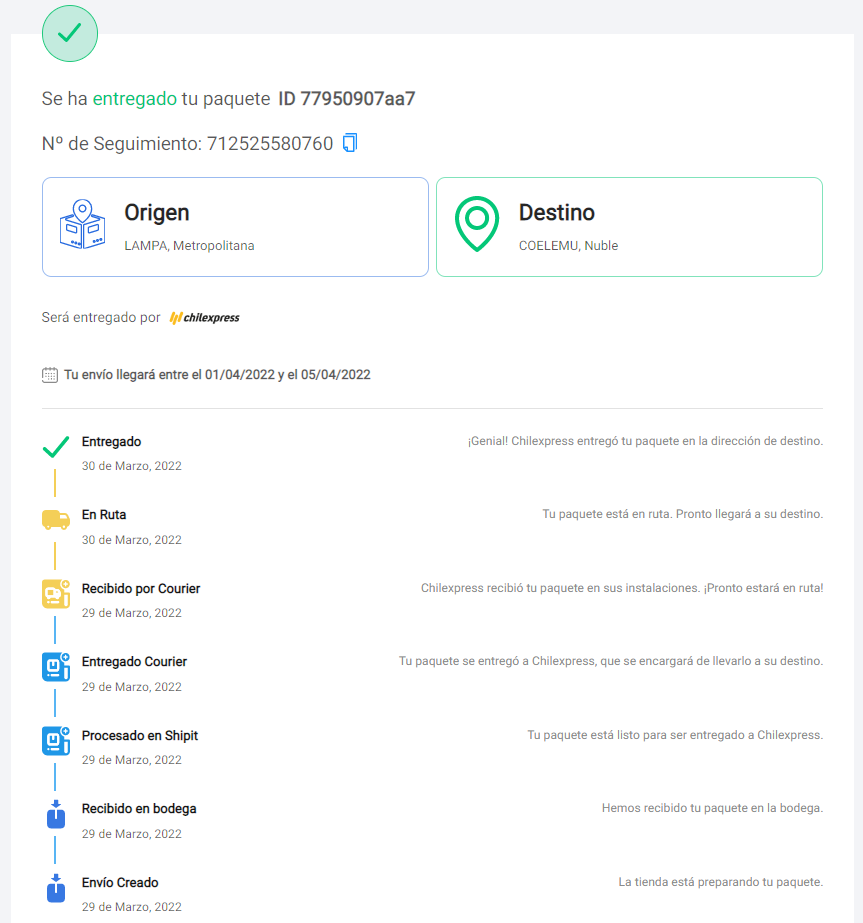Click the green Entregado checkmark in timeline
Viewport: 863px width, 923px height.
pos(56,447)
